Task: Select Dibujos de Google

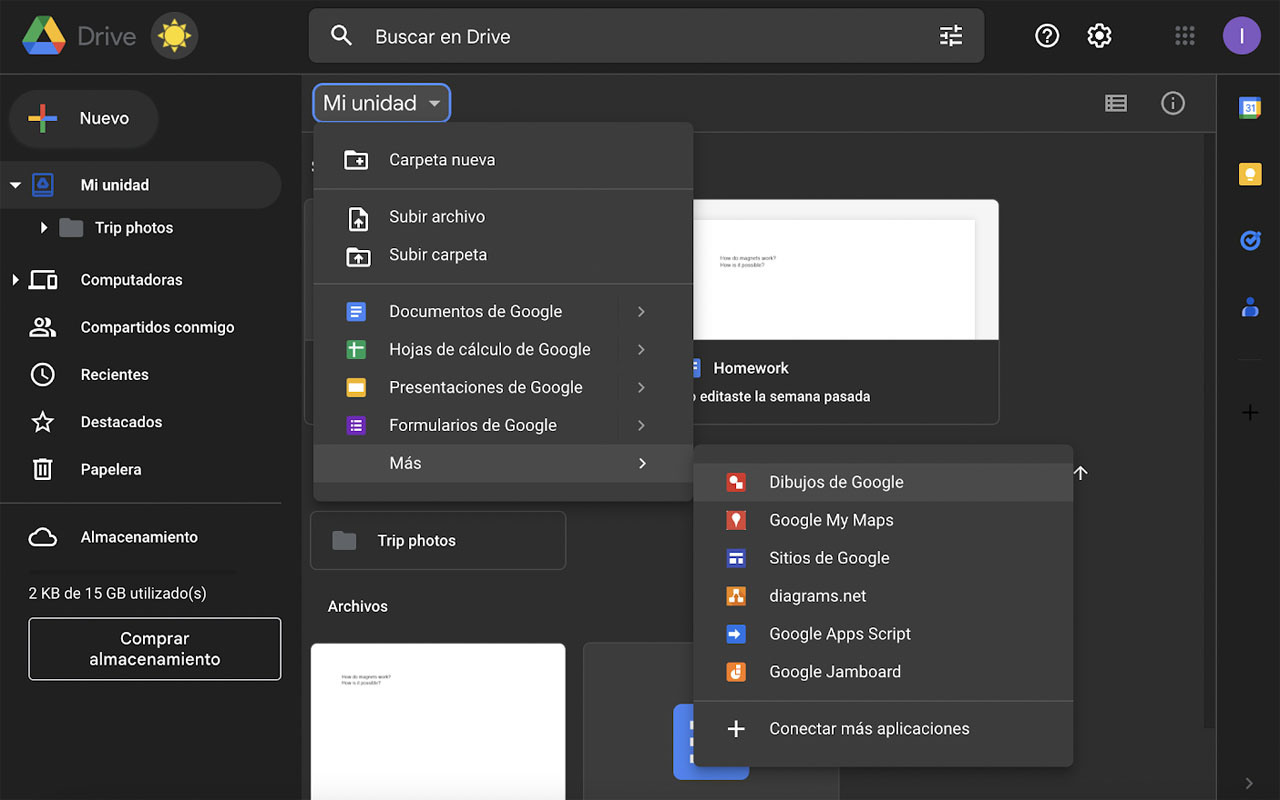Action: point(883,482)
